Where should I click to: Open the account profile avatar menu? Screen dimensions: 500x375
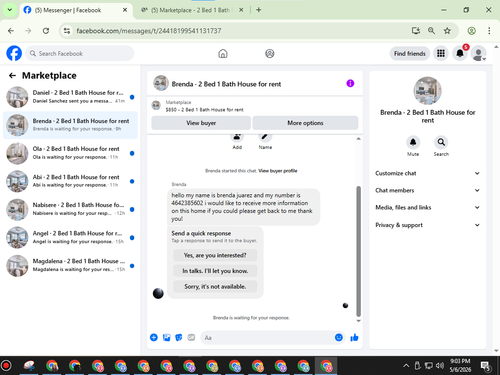coord(479,53)
